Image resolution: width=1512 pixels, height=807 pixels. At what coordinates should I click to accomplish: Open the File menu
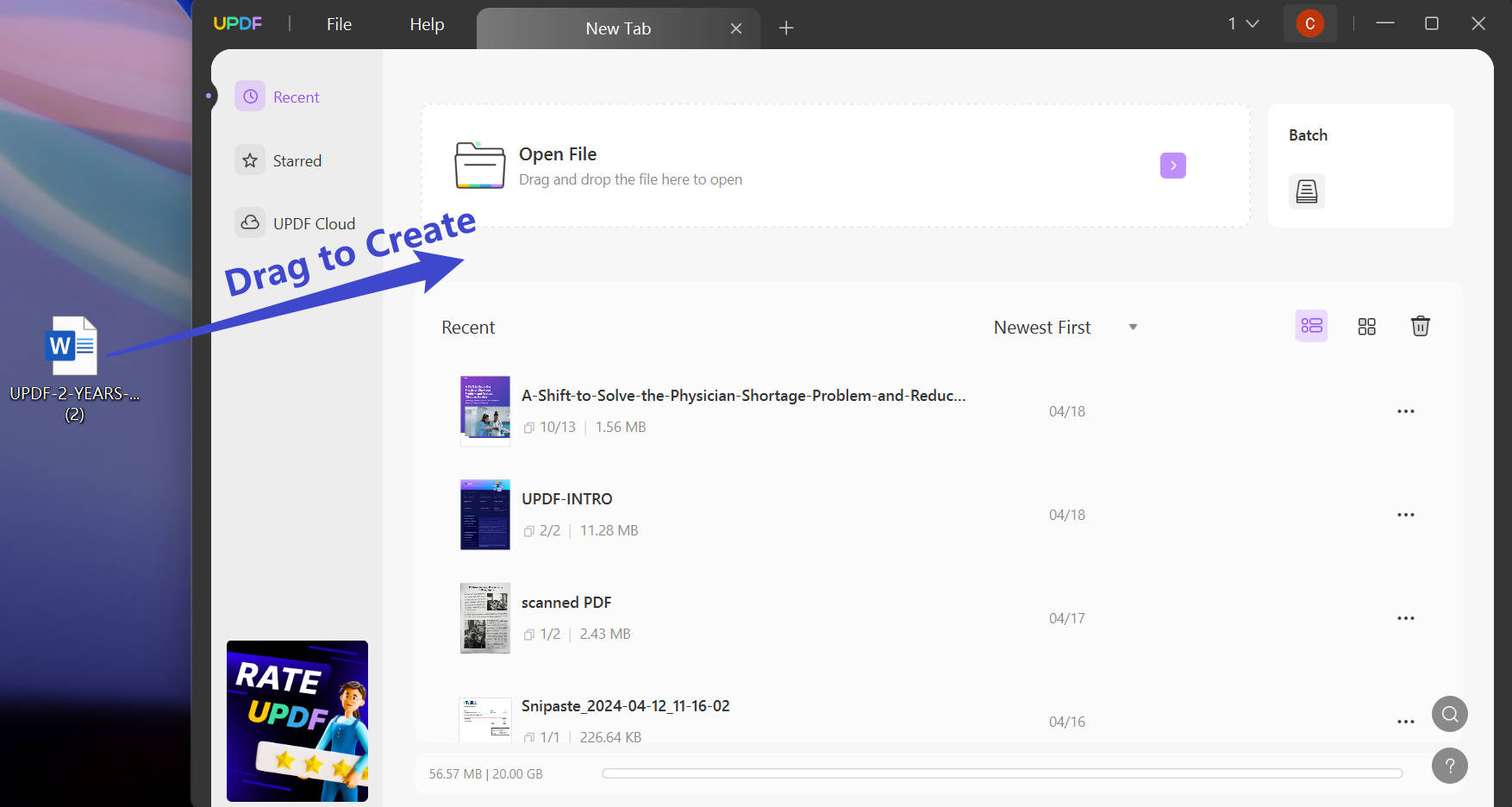click(338, 24)
